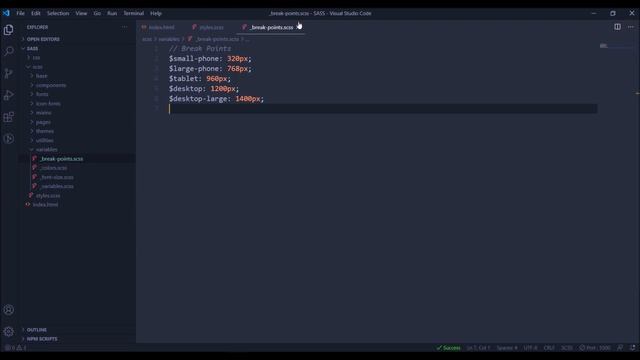
Task: Open the Terminal menu
Action: (x=133, y=13)
